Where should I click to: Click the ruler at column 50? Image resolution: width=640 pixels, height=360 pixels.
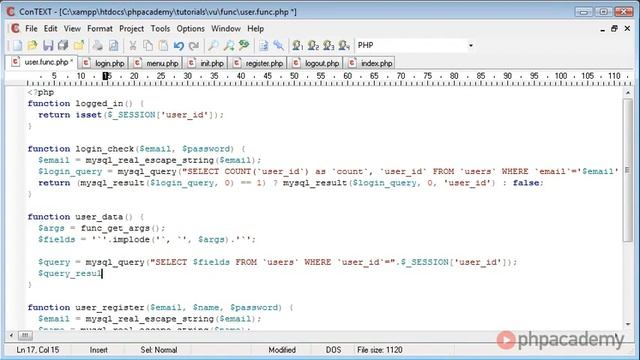294,76
